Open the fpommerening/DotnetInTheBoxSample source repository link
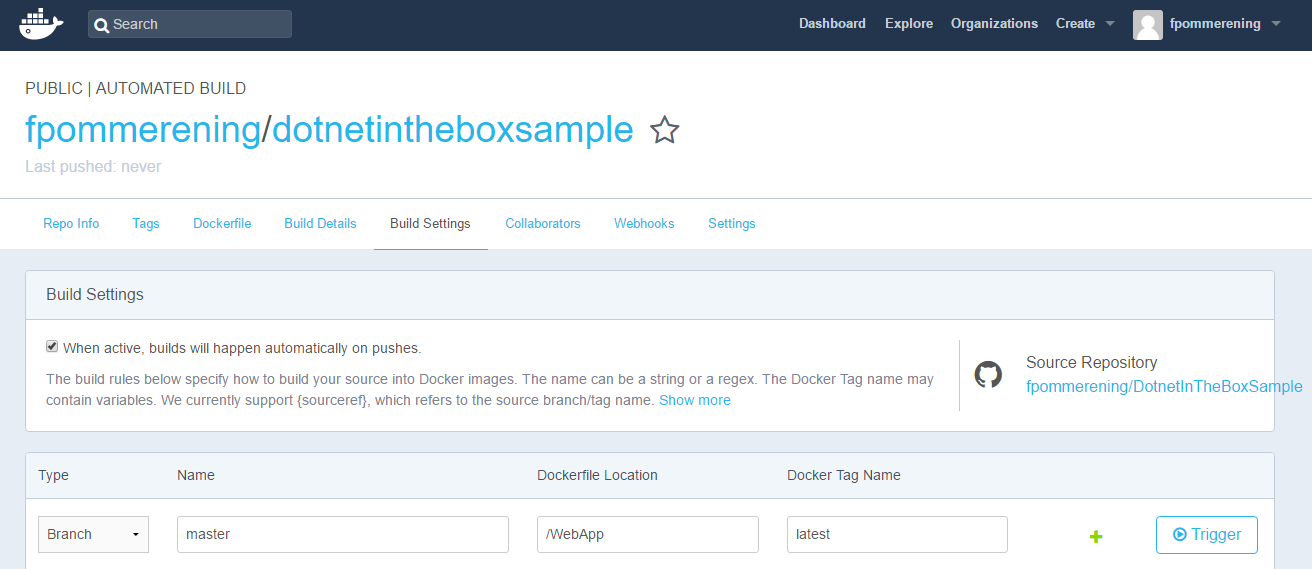This screenshot has height=569, width=1312. tap(1164, 386)
